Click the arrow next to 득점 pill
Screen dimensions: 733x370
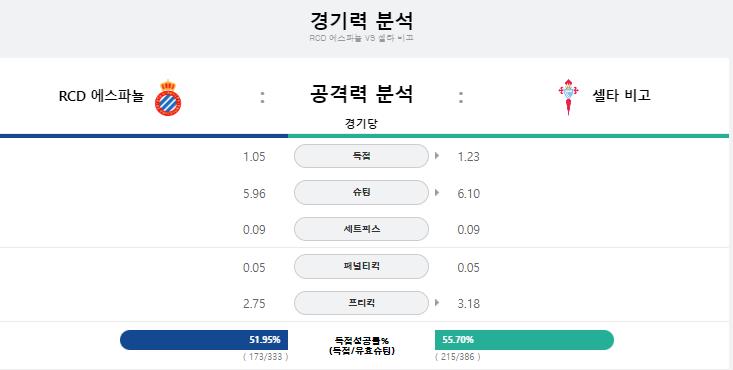tap(437, 156)
